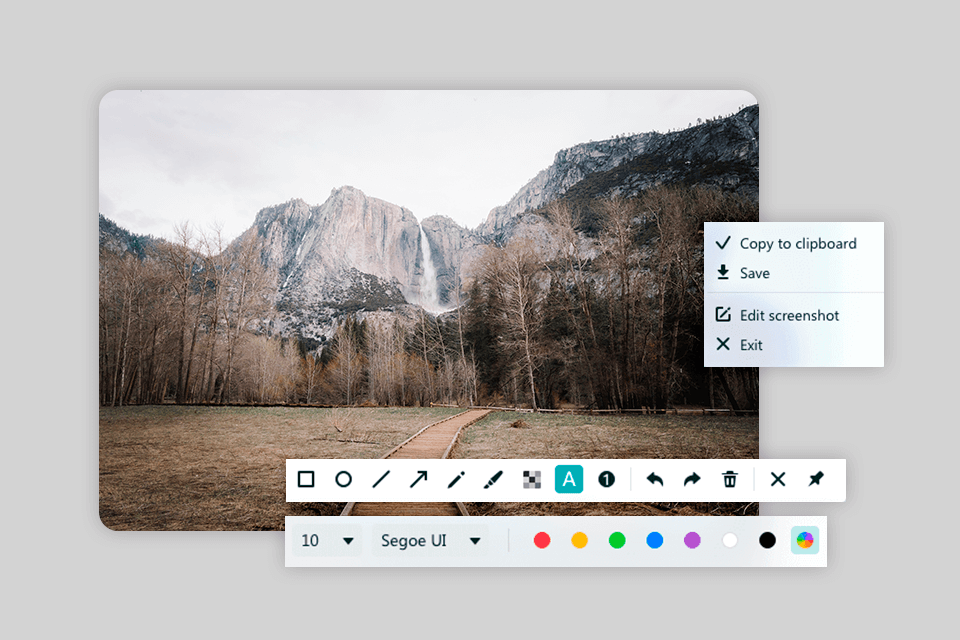Select the Pixelate blur tool
The height and width of the screenshot is (640, 960).
pos(531,479)
